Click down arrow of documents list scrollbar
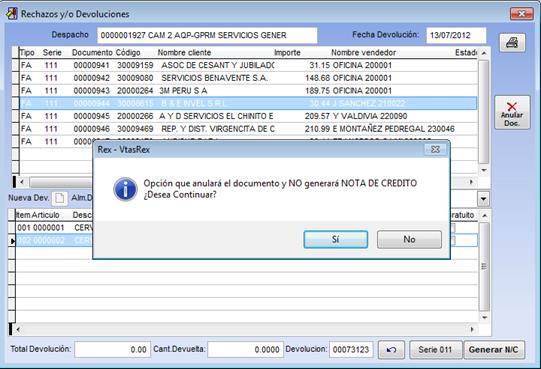The width and height of the screenshot is (541, 369). click(x=484, y=170)
